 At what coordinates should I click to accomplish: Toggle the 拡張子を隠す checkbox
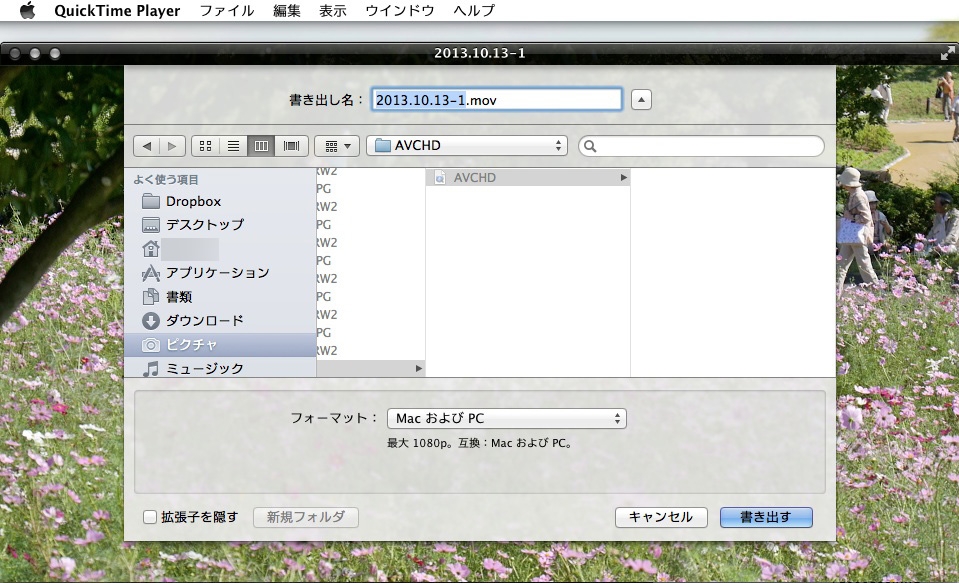[150, 517]
